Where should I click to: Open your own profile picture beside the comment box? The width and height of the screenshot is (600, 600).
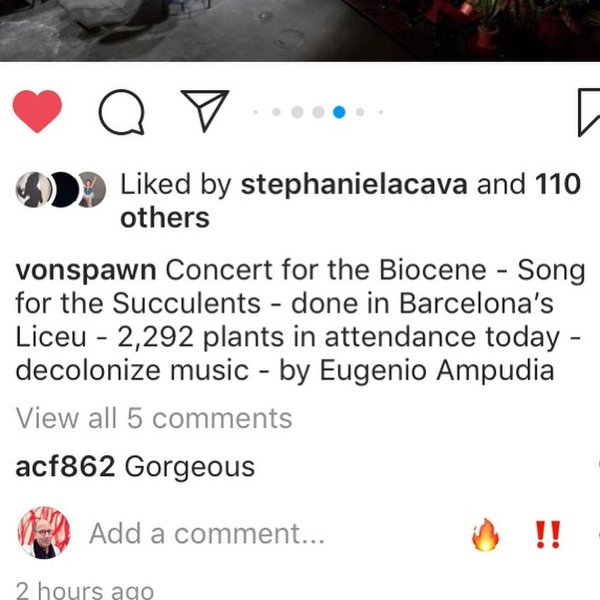(44, 533)
